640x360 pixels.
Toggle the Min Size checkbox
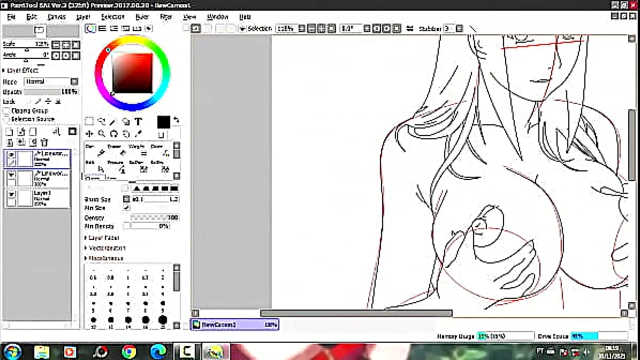(127, 208)
